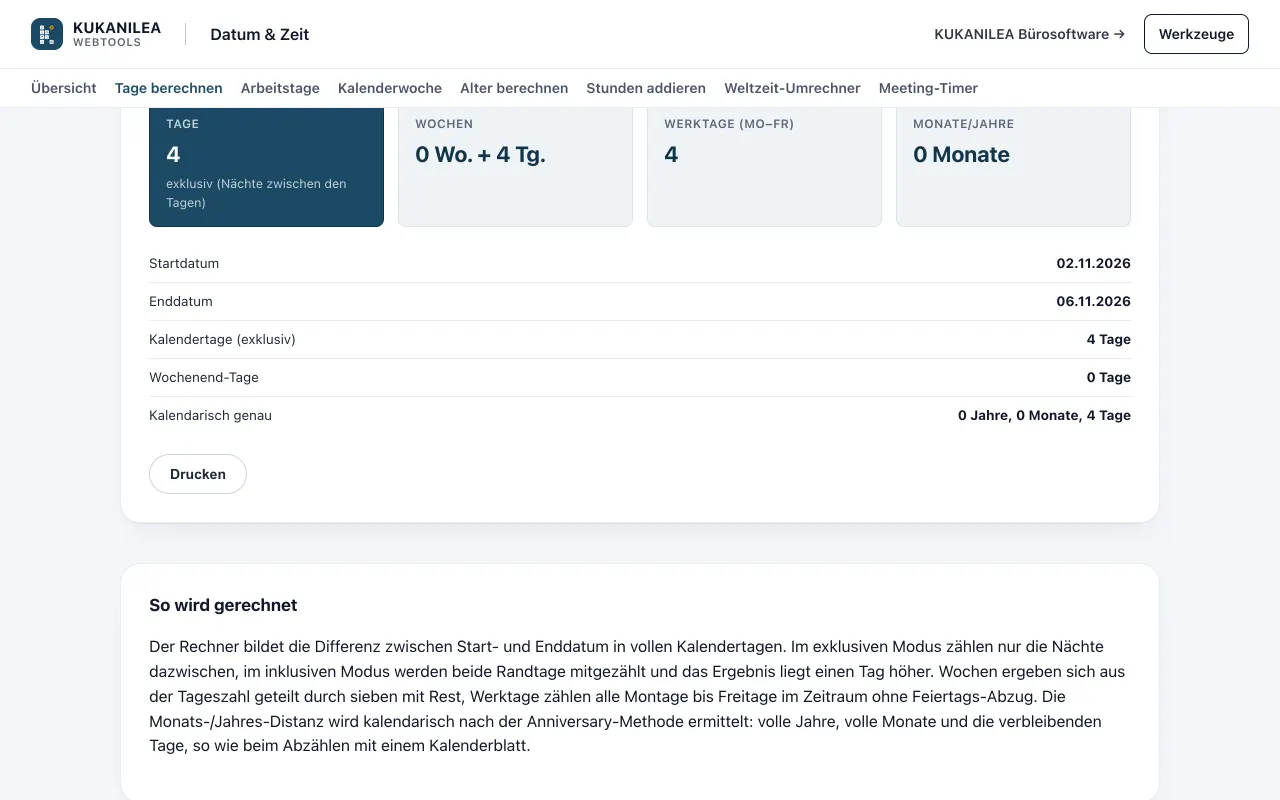Click the Startdatum value 02.11.2026
Viewport: 1280px width, 800px height.
click(x=1093, y=264)
